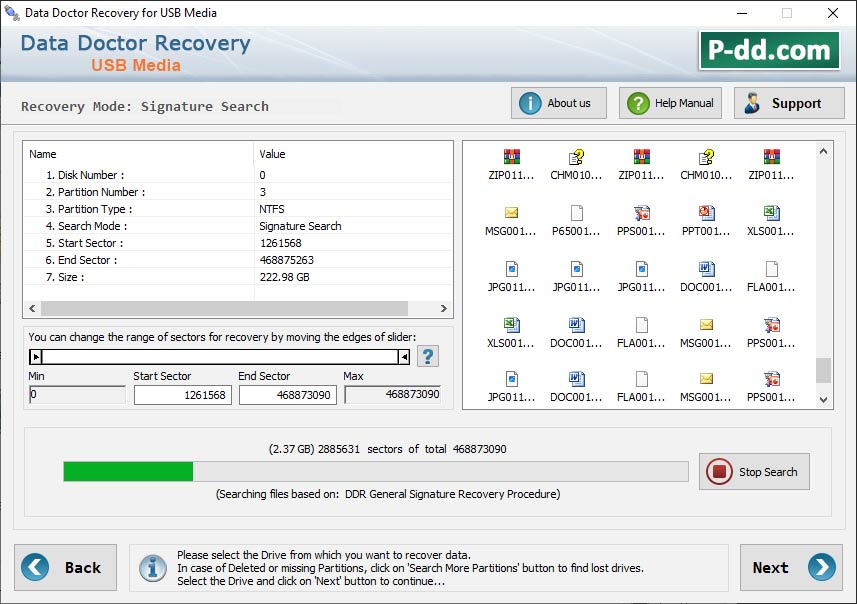Click the Support button
857x604 pixels.
click(x=789, y=102)
